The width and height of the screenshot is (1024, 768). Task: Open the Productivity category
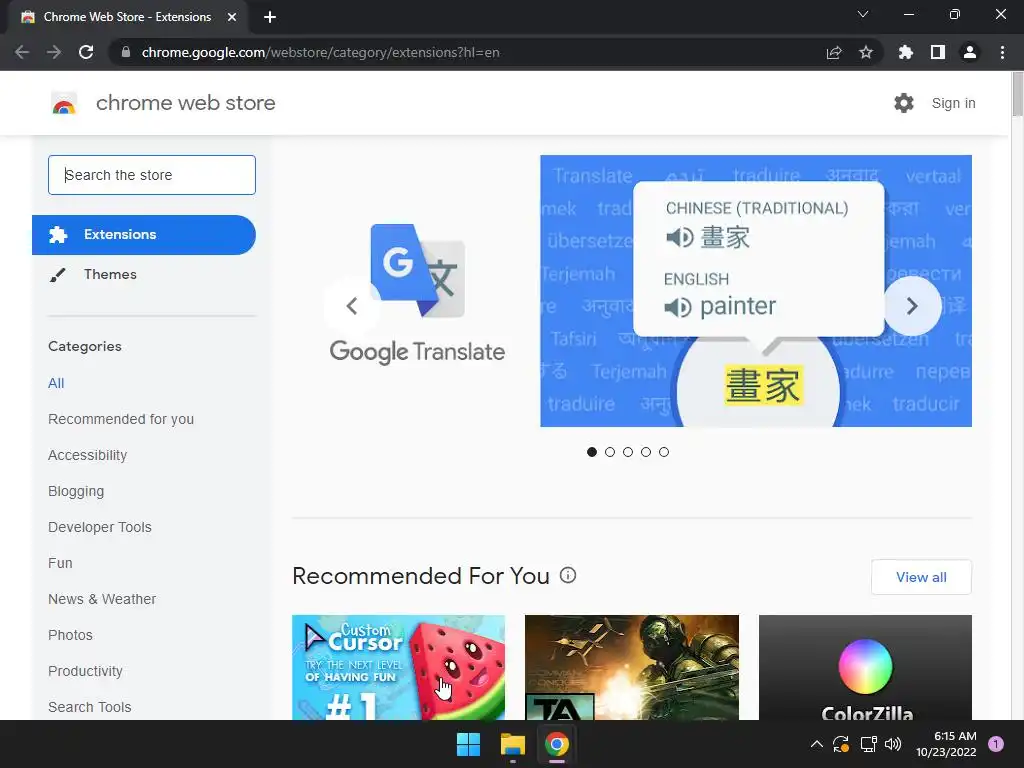(85, 671)
